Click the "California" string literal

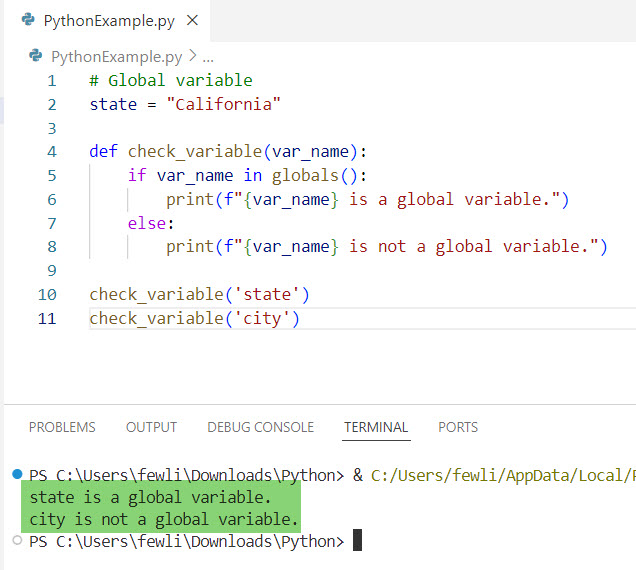(223, 104)
